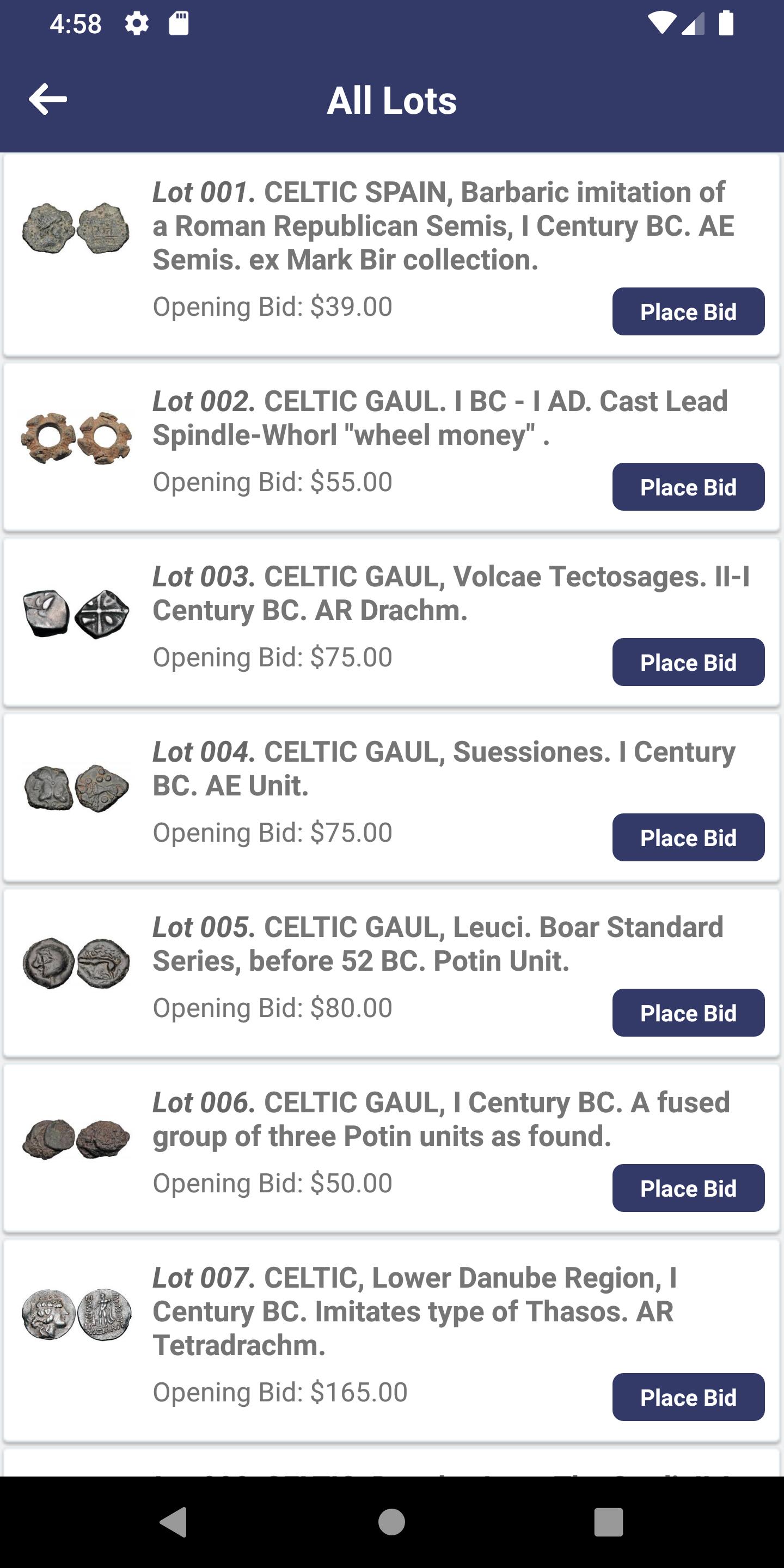Tap the back arrow in header

tap(47, 99)
